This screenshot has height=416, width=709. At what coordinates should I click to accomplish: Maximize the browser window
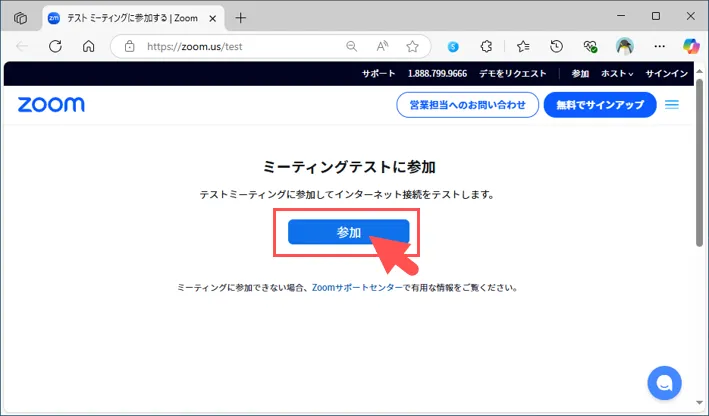coord(656,16)
